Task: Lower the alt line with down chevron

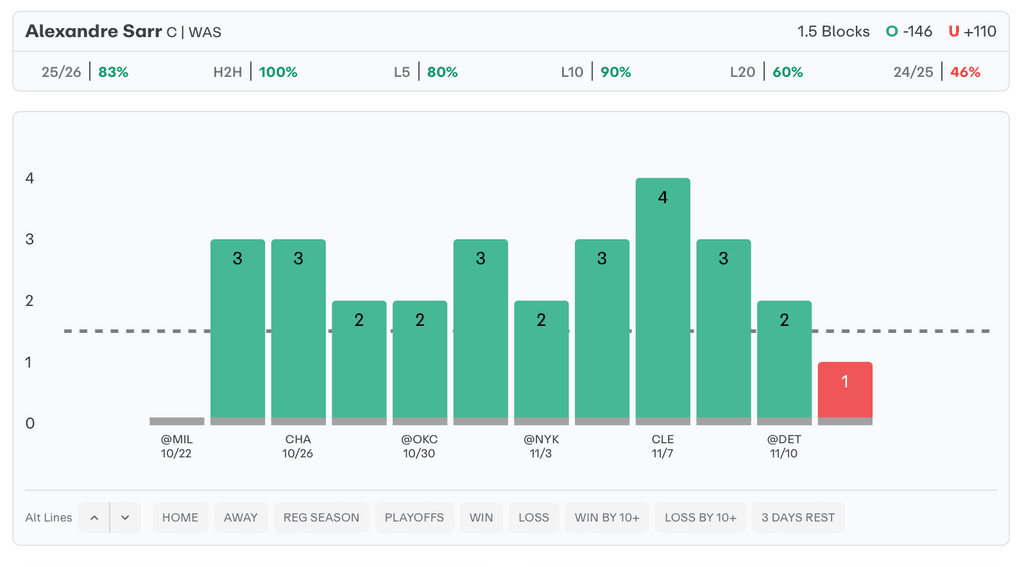Action: (125, 517)
